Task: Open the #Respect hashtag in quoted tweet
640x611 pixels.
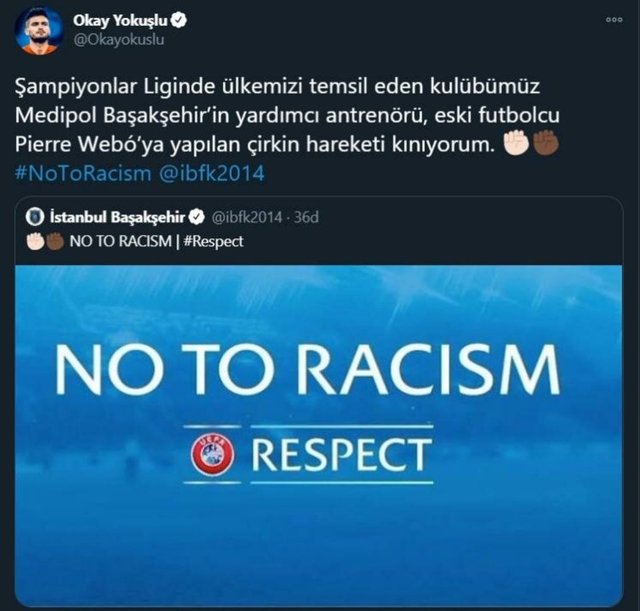Action: pyautogui.click(x=213, y=241)
